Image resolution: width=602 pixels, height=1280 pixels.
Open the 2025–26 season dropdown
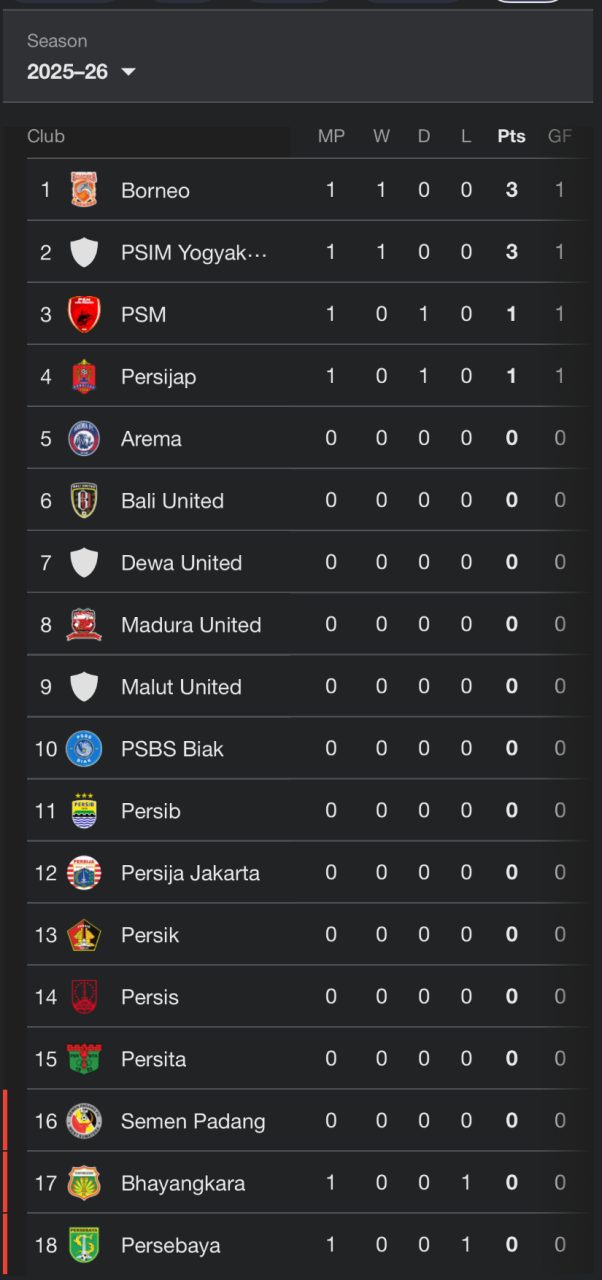click(x=82, y=72)
